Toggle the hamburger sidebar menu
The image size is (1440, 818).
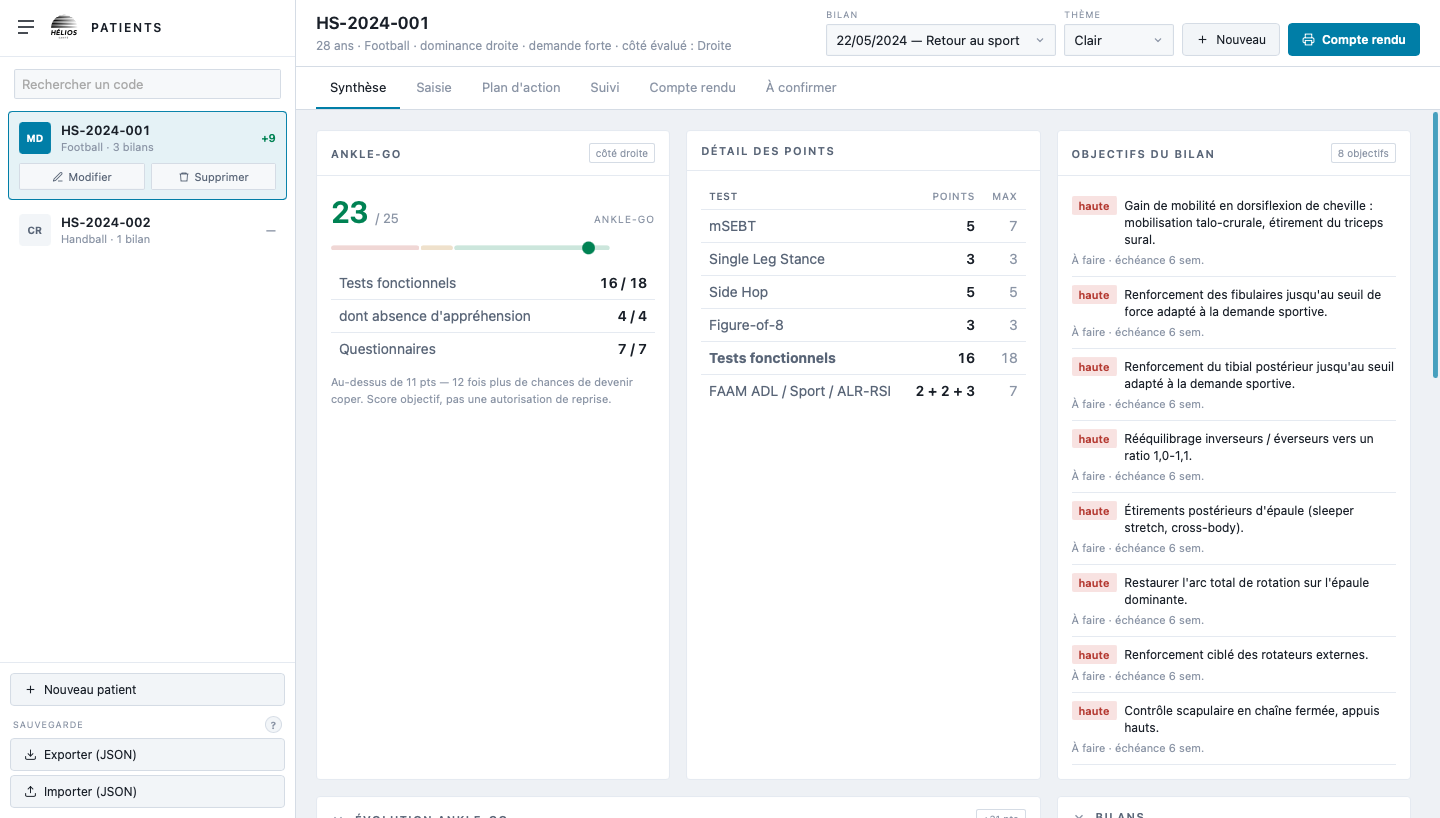point(26,27)
